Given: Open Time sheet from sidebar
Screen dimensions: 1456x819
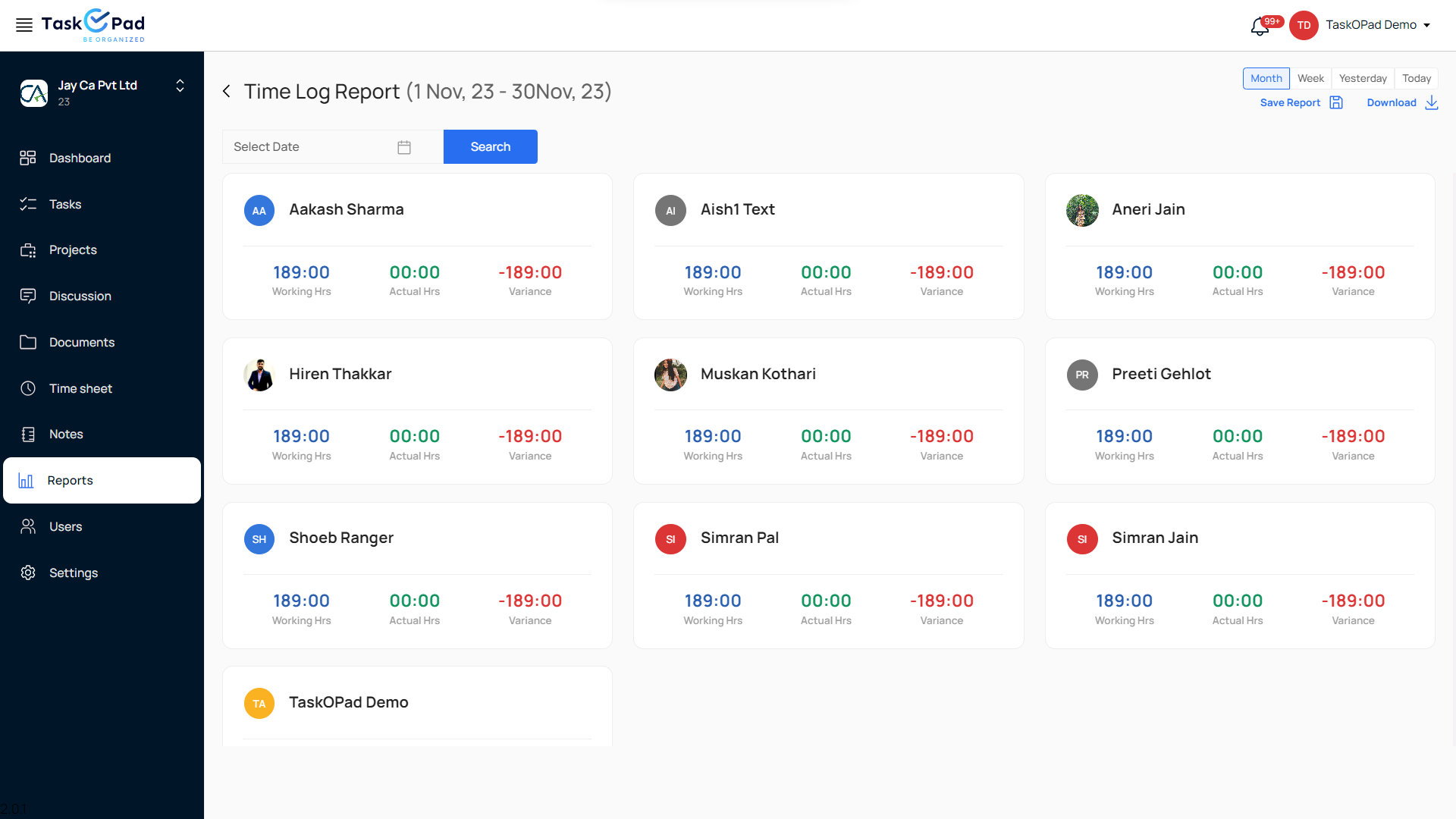Looking at the screenshot, I should [x=80, y=388].
